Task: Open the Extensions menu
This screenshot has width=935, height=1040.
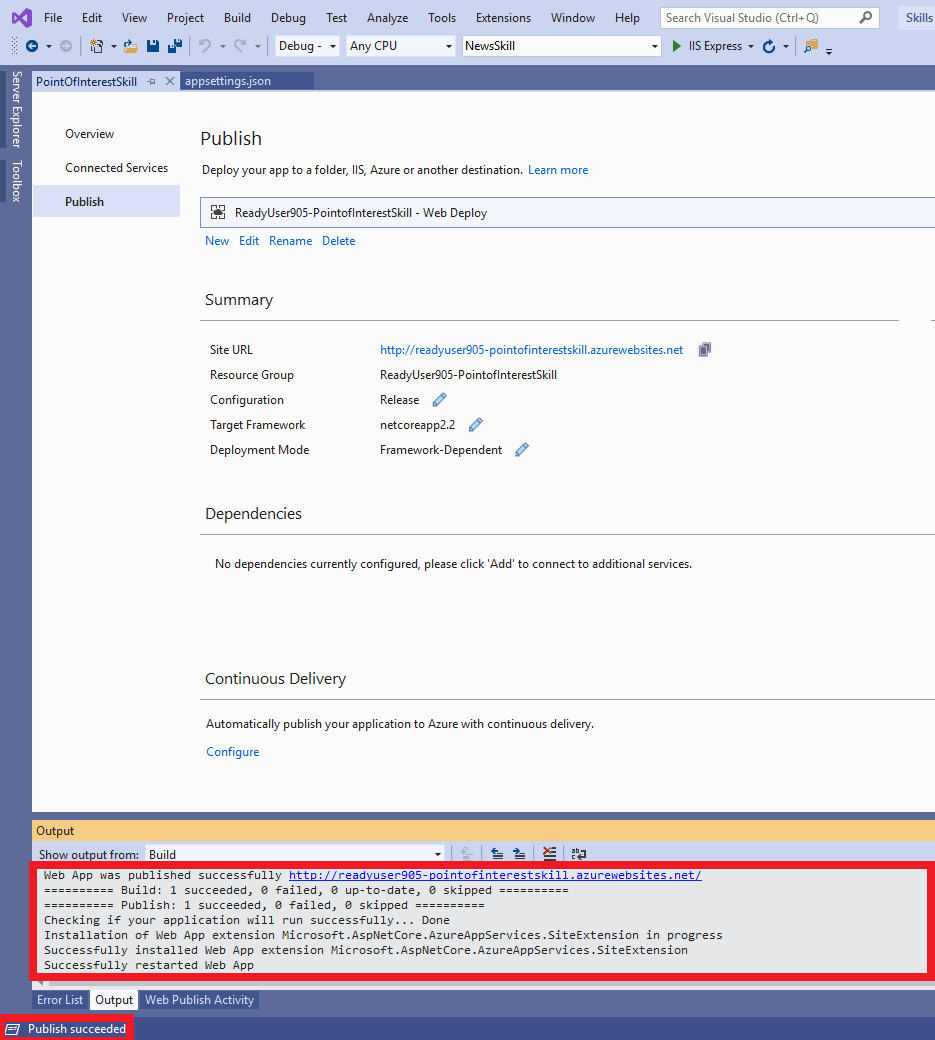Action: [x=503, y=18]
